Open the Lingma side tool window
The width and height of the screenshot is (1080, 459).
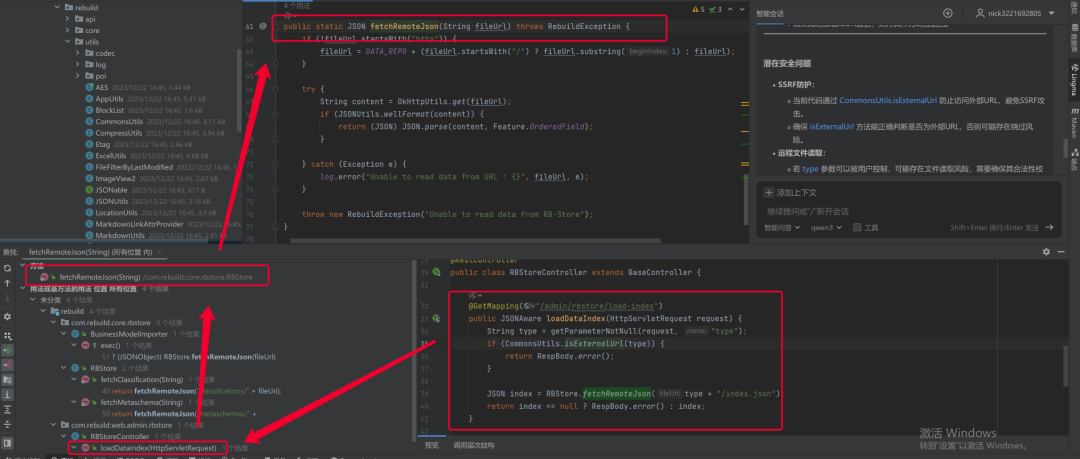click(x=1074, y=78)
